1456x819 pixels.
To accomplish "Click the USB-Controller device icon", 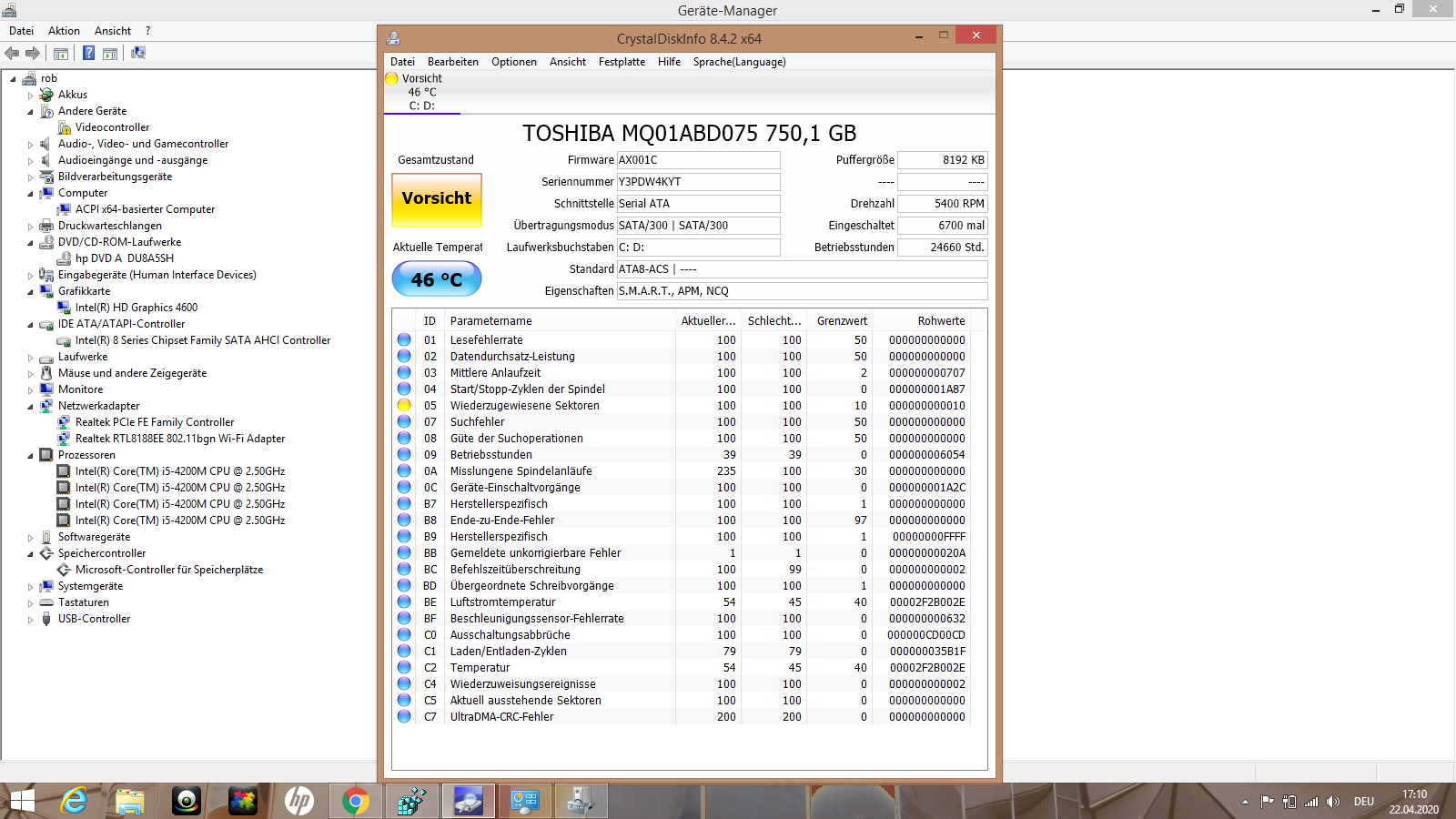I will coord(46,619).
